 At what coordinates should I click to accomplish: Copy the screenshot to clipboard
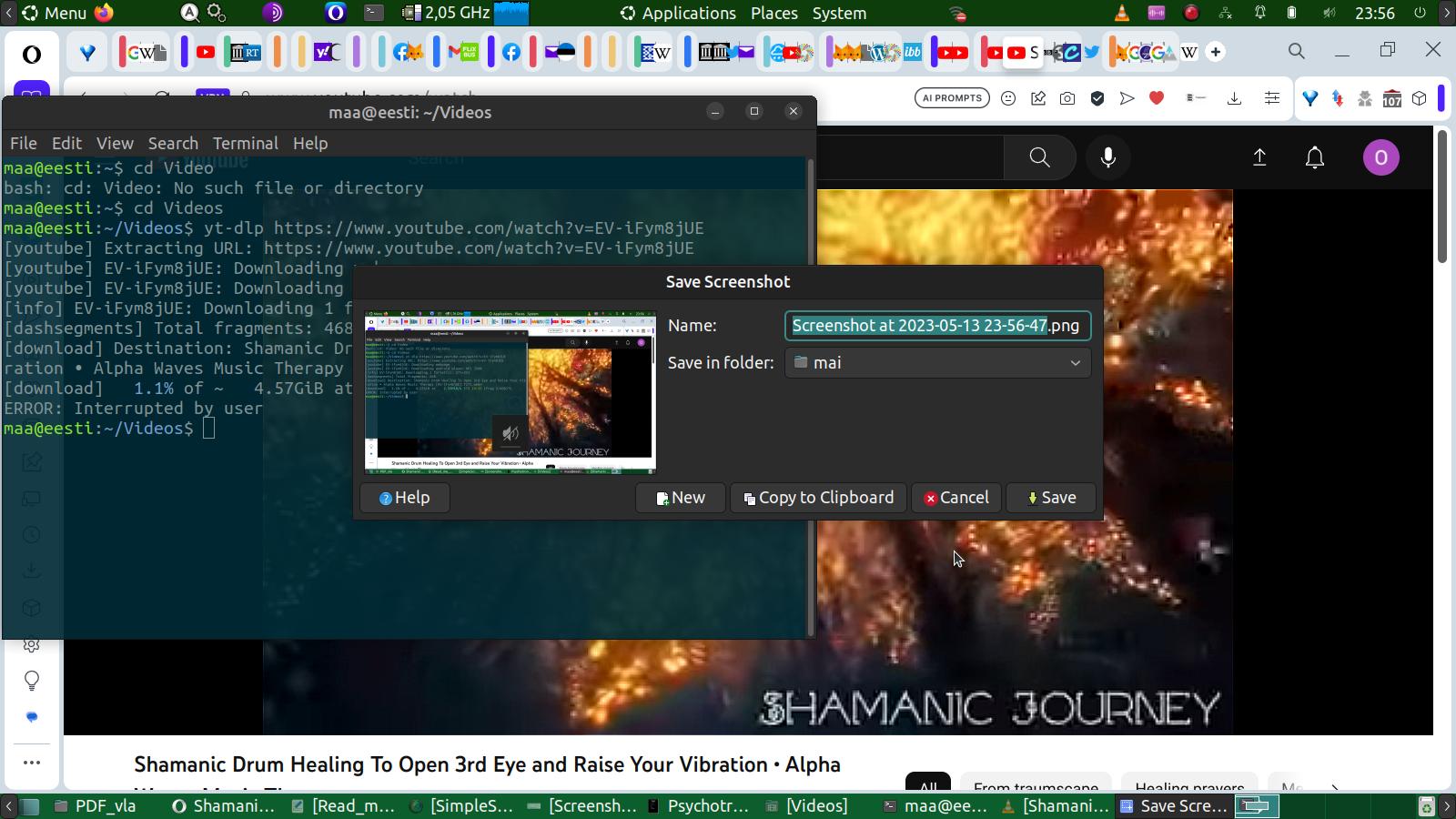point(818,498)
